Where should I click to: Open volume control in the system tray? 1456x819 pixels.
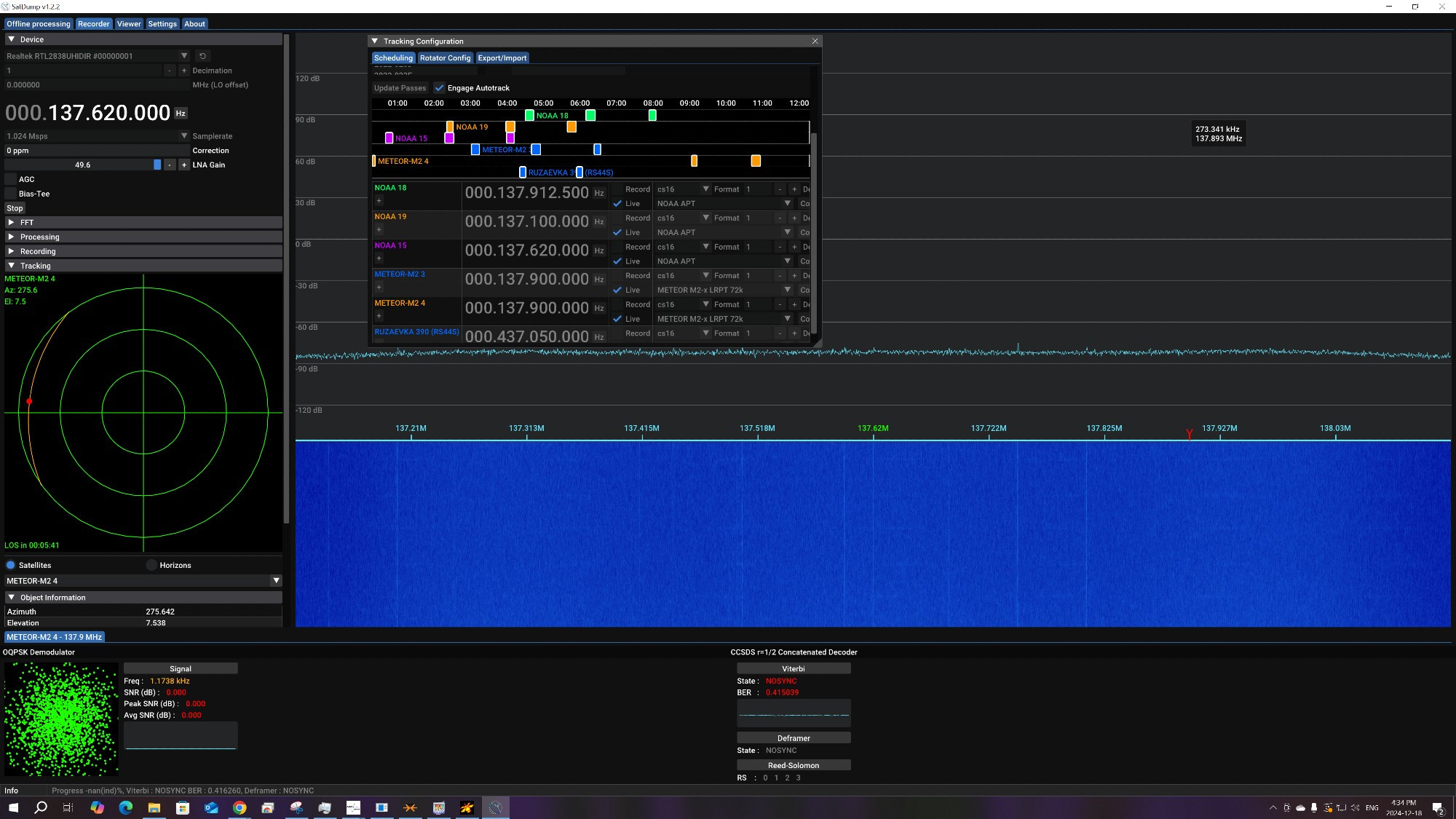pos(1356,808)
